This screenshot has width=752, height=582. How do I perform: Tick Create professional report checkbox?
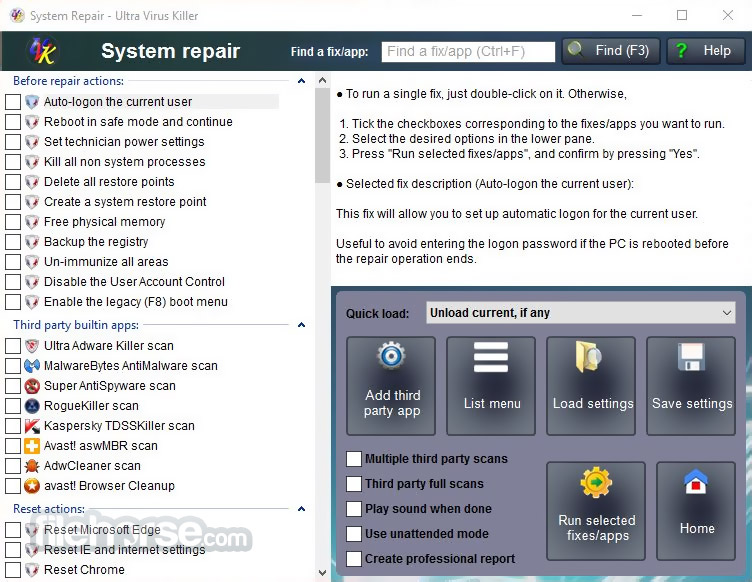click(354, 559)
